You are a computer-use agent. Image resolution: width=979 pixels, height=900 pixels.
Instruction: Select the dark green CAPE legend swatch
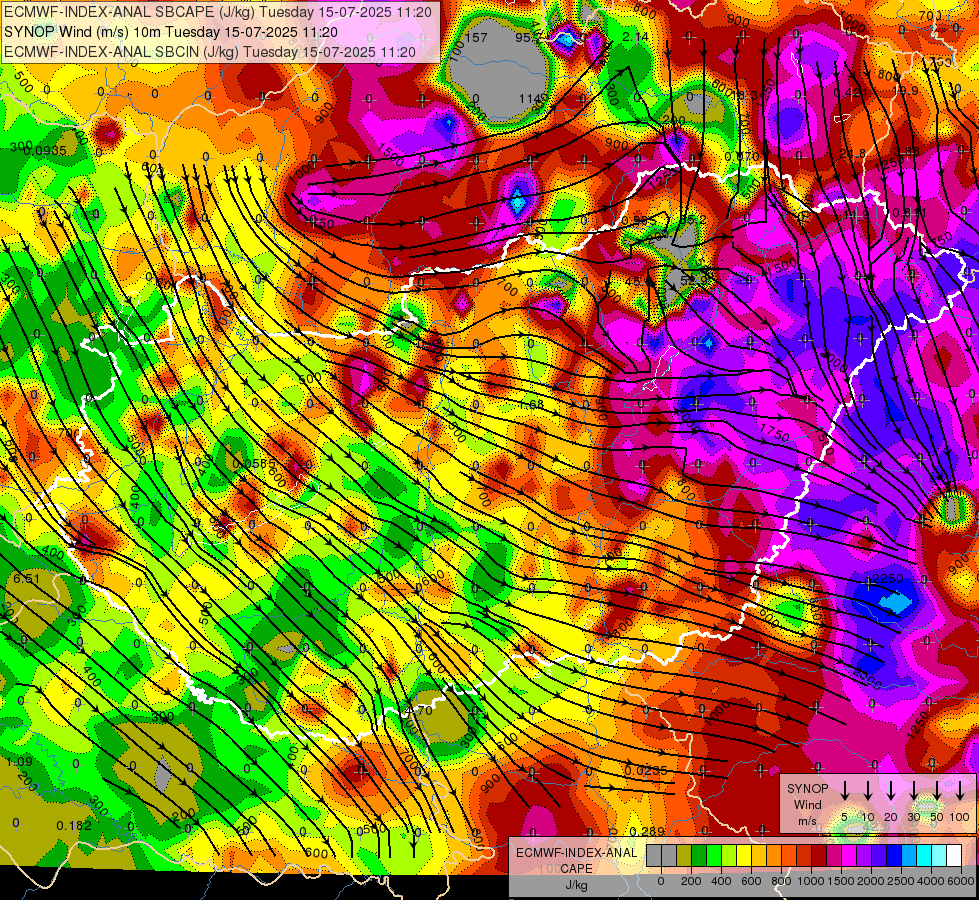(x=699, y=856)
